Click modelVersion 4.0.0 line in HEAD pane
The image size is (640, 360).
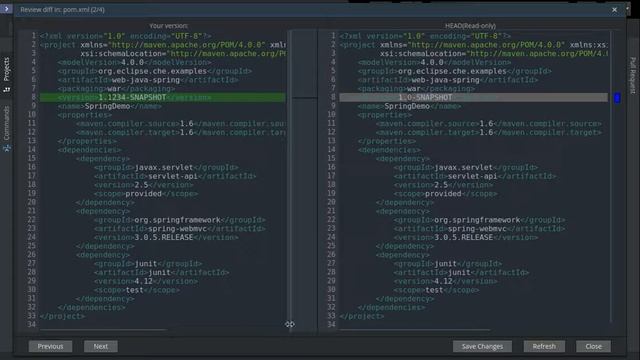click(434, 62)
